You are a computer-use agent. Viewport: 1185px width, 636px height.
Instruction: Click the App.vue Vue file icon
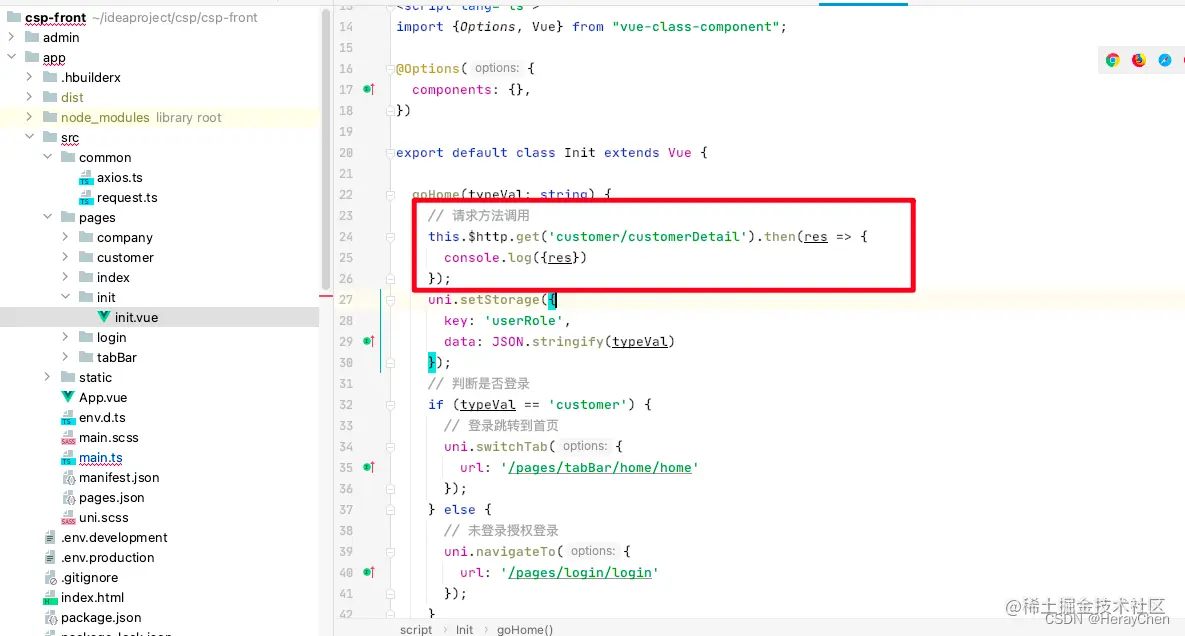pyautogui.click(x=68, y=397)
